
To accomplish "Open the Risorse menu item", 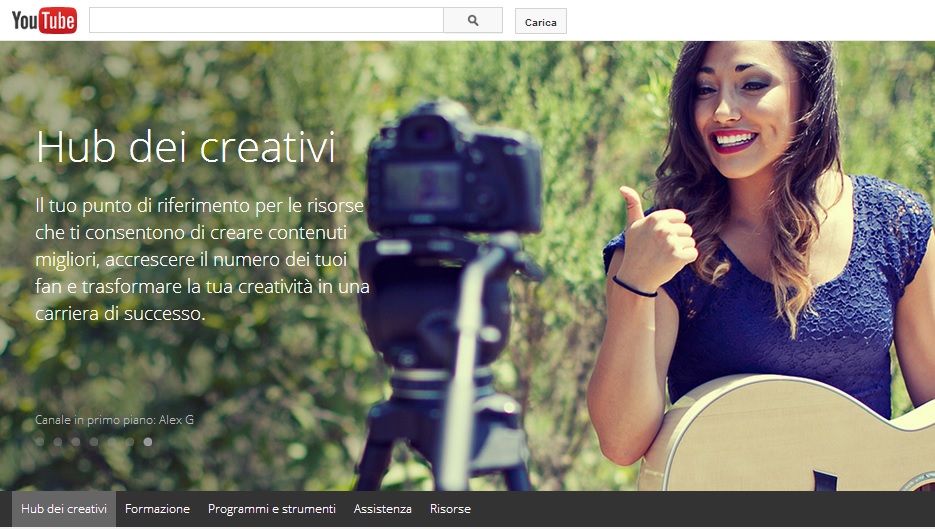I will [450, 509].
